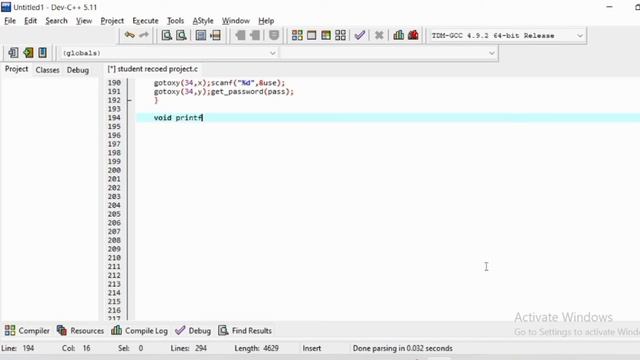Switch to the Classes side tab
Viewport: 640px width, 360px height.
click(x=47, y=70)
